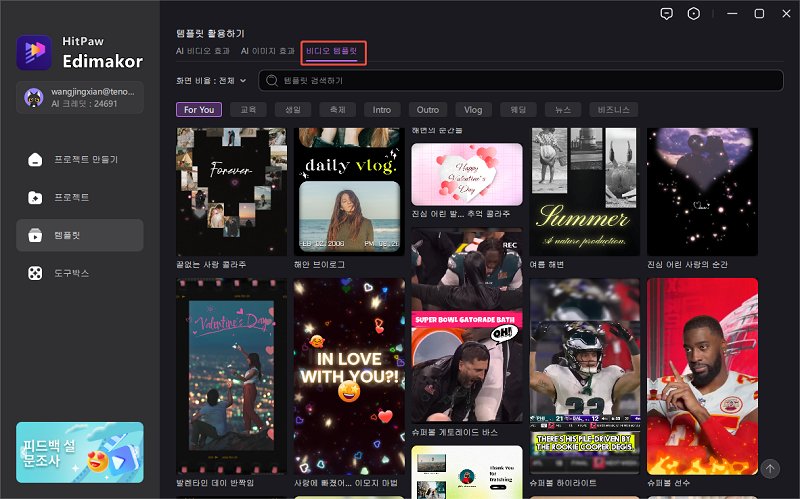Click the 여름 해변 template title

click(546, 264)
